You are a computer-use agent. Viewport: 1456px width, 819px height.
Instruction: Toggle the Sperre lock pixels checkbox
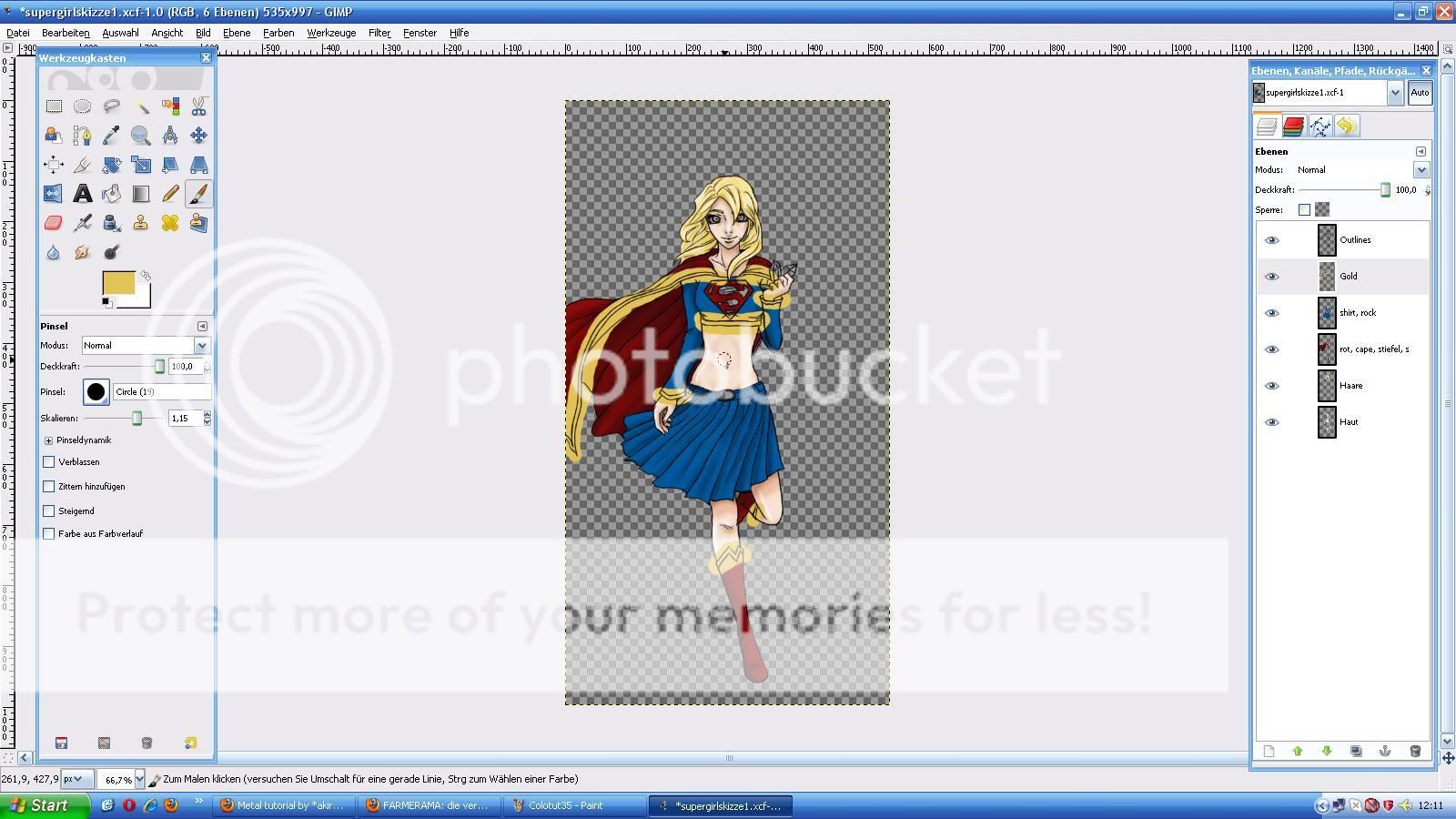coord(1304,210)
